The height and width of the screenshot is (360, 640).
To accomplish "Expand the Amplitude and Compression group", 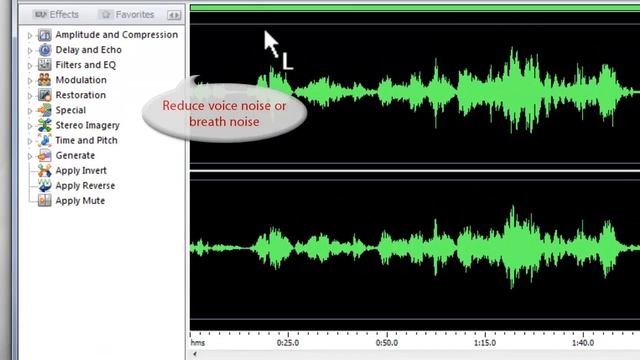I will (x=30, y=36).
